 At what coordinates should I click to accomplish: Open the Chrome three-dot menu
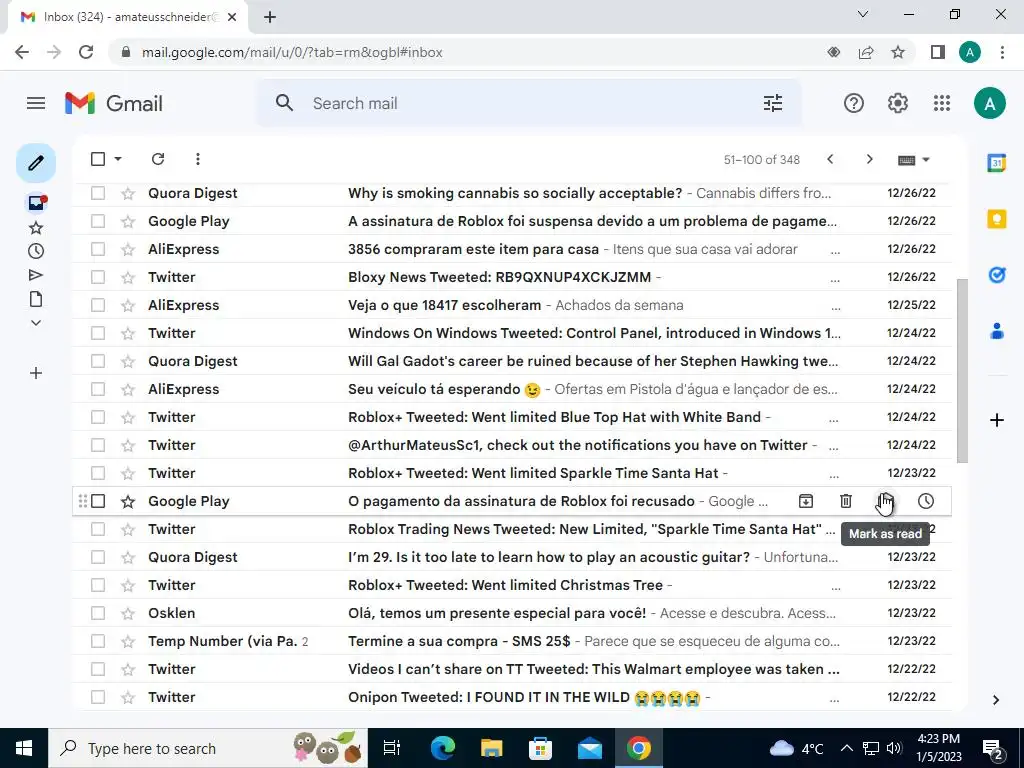(1002, 52)
